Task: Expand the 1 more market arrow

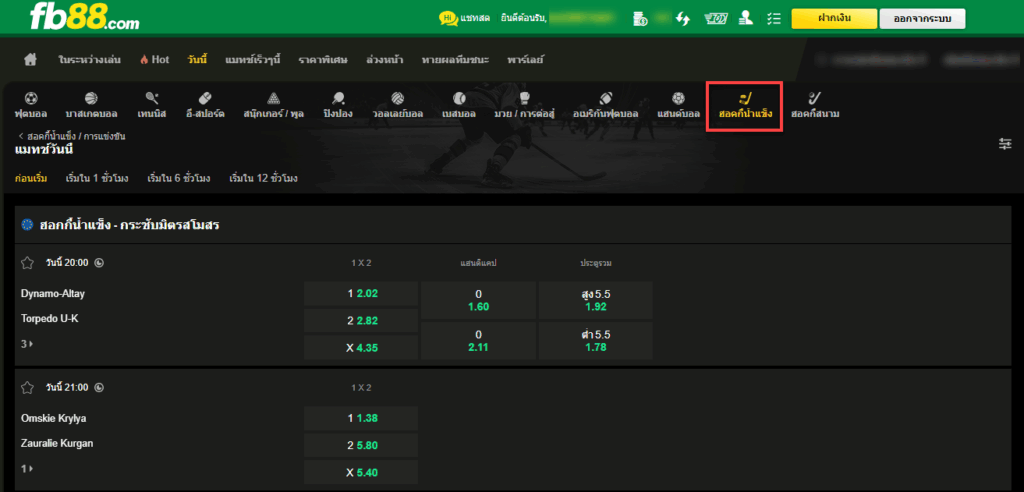Action: tap(27, 468)
